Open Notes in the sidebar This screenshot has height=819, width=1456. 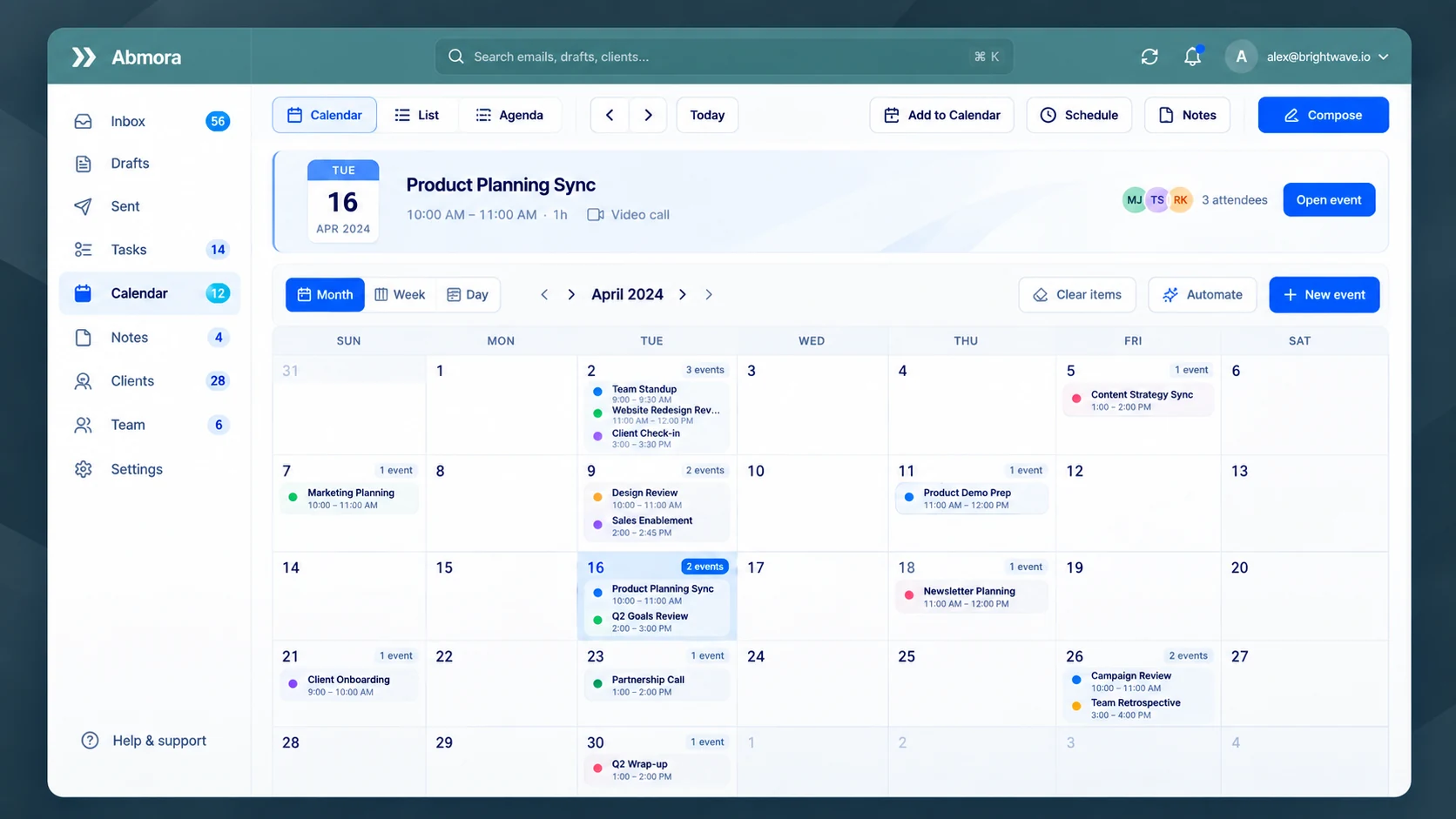point(150,338)
